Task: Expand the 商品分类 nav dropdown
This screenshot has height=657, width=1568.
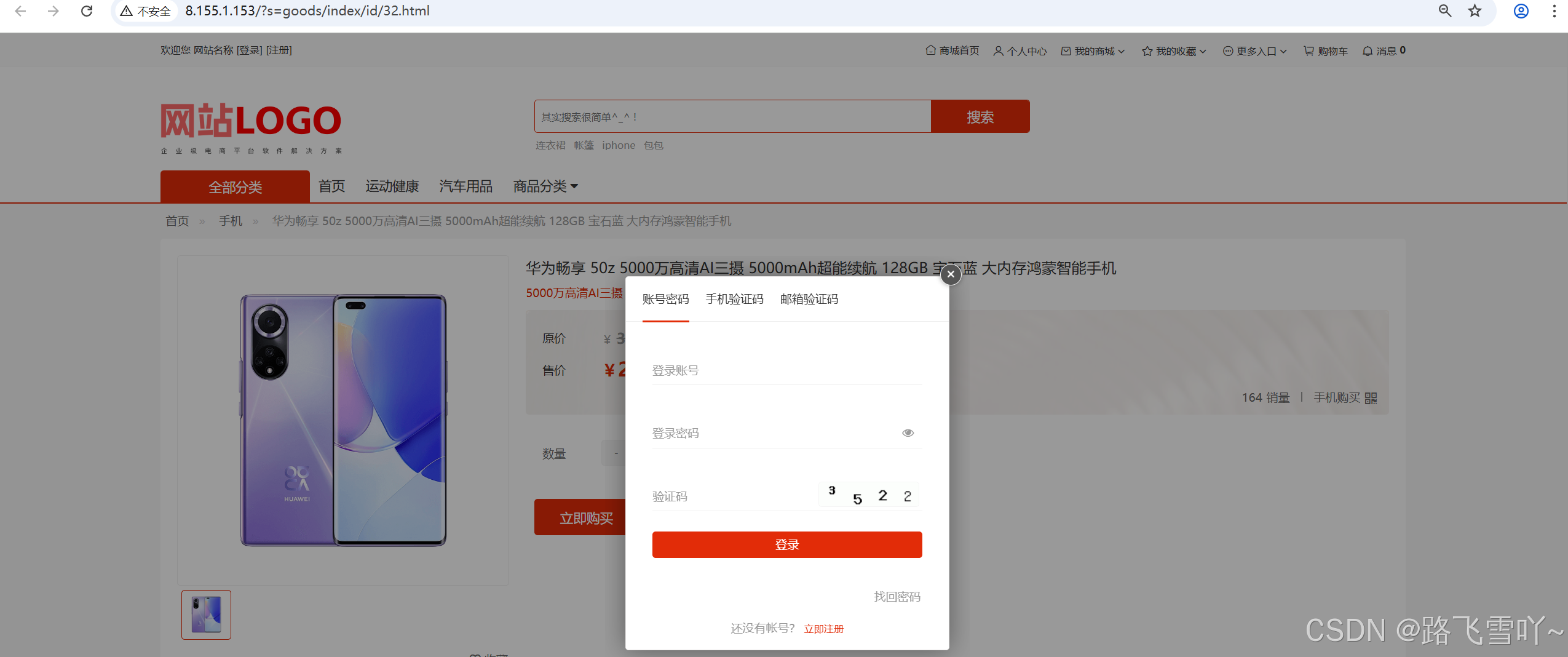Action: pyautogui.click(x=545, y=186)
